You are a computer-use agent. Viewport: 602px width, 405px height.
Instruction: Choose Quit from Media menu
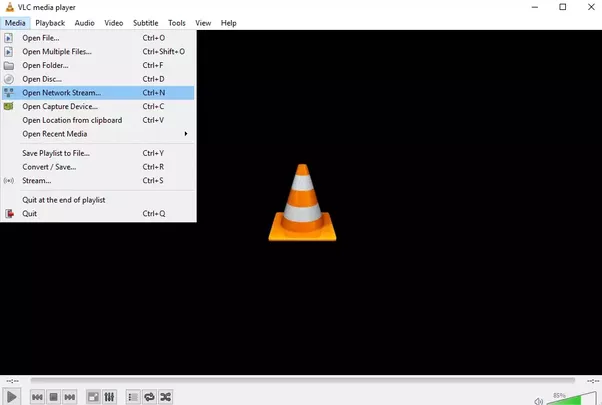click(x=98, y=213)
